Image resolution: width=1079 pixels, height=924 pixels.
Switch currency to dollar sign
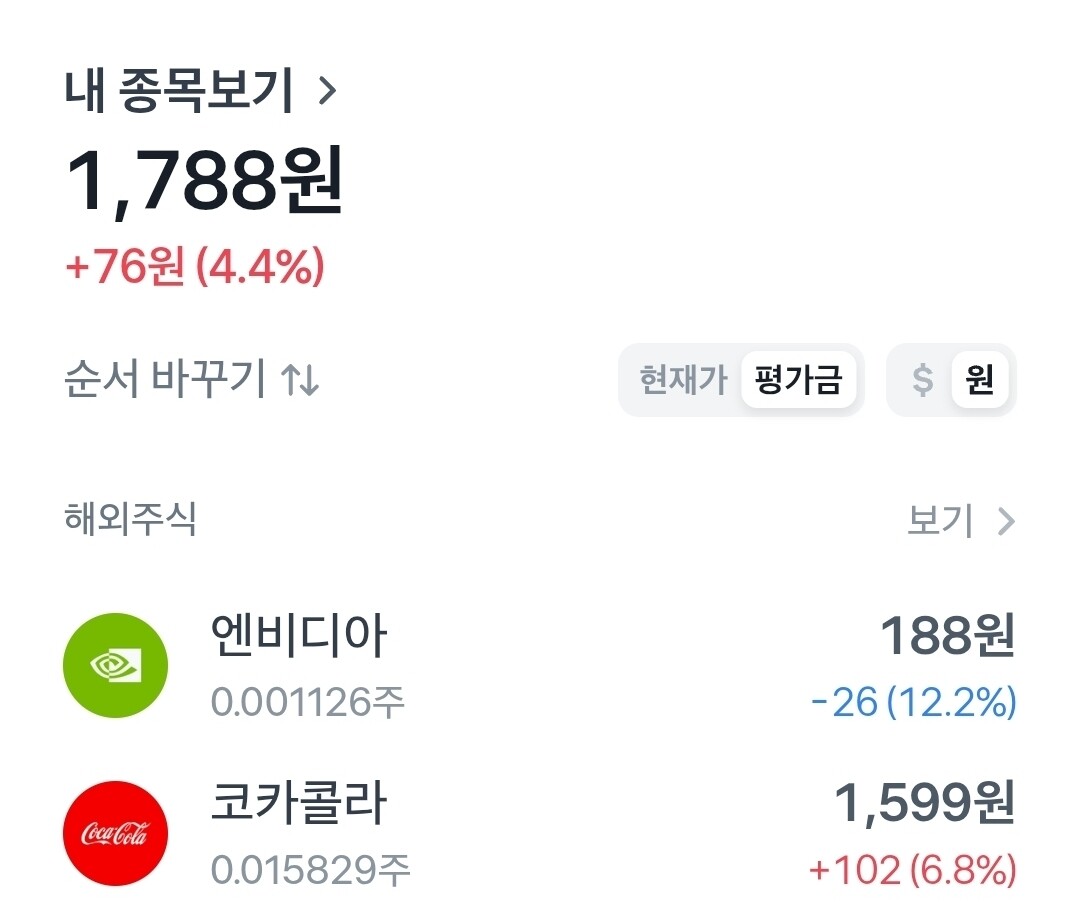(922, 380)
